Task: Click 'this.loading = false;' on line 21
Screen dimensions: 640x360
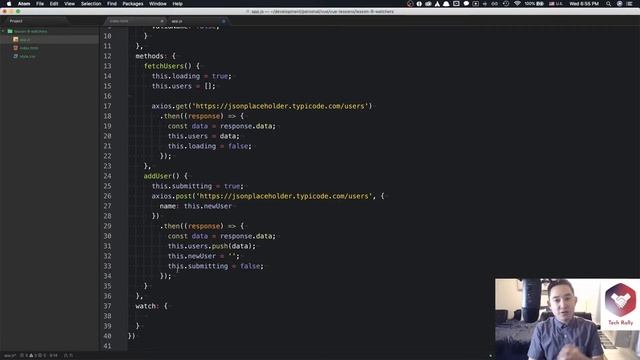Action: point(210,146)
